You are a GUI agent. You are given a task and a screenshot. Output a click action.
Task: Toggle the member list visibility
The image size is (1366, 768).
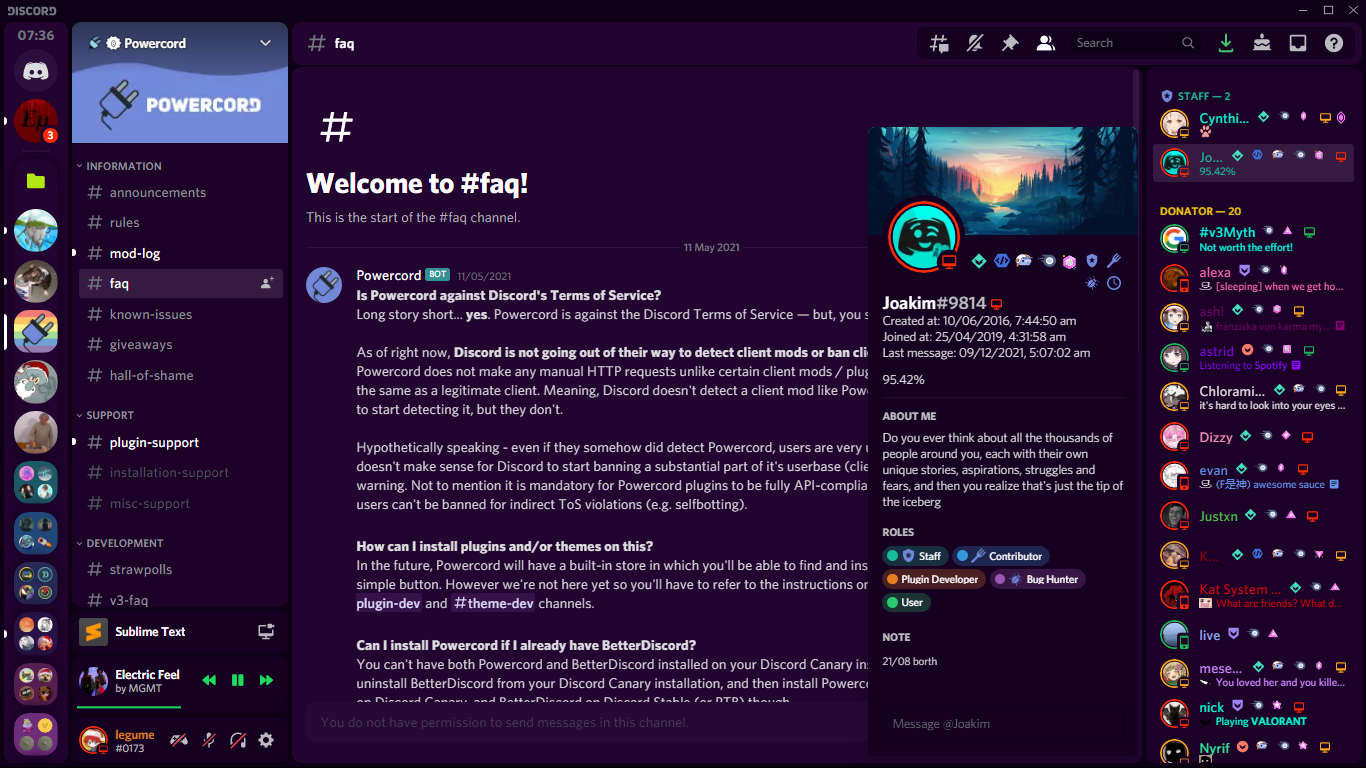pyautogui.click(x=1045, y=43)
